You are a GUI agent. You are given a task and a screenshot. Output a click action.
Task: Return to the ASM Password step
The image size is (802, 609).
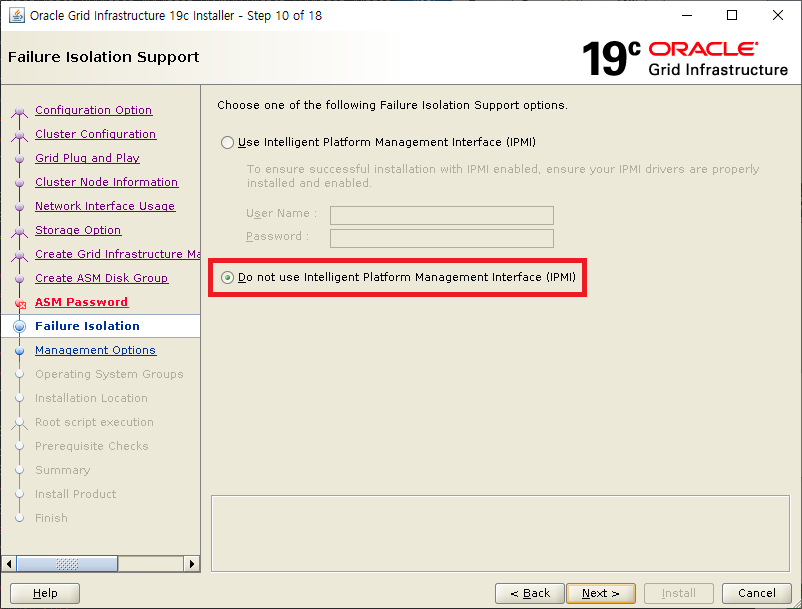[81, 302]
